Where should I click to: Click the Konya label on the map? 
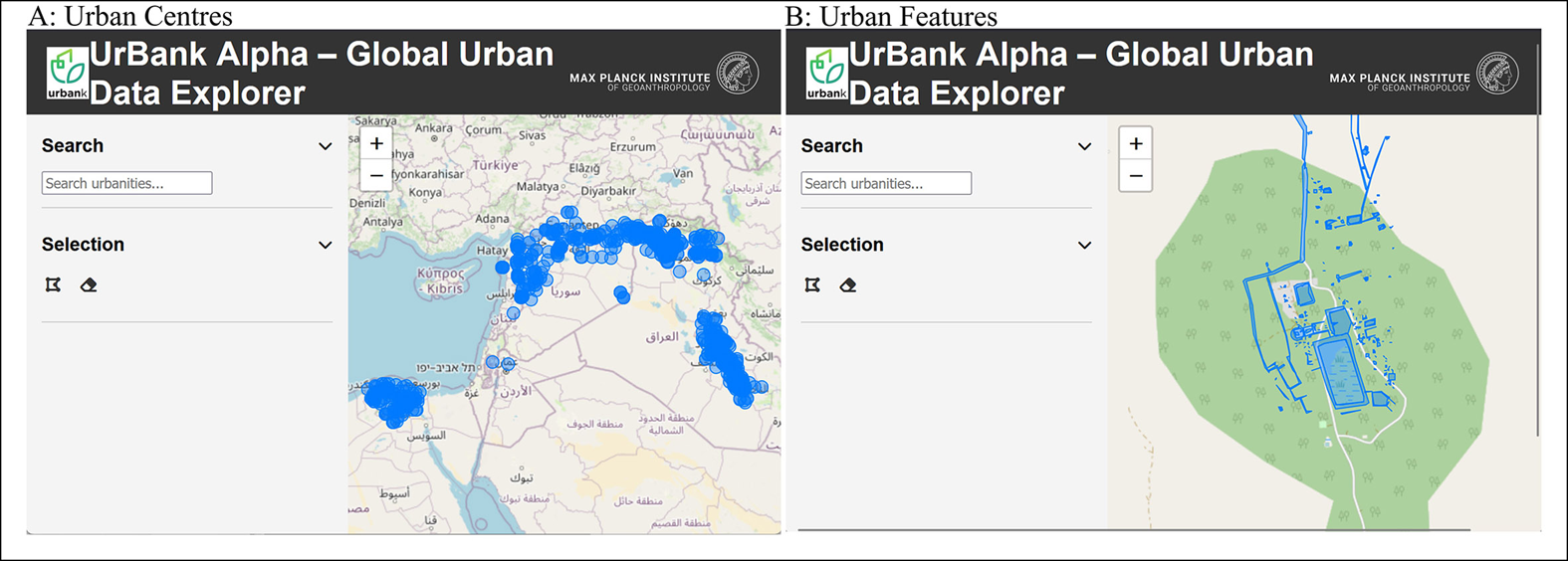[425, 192]
